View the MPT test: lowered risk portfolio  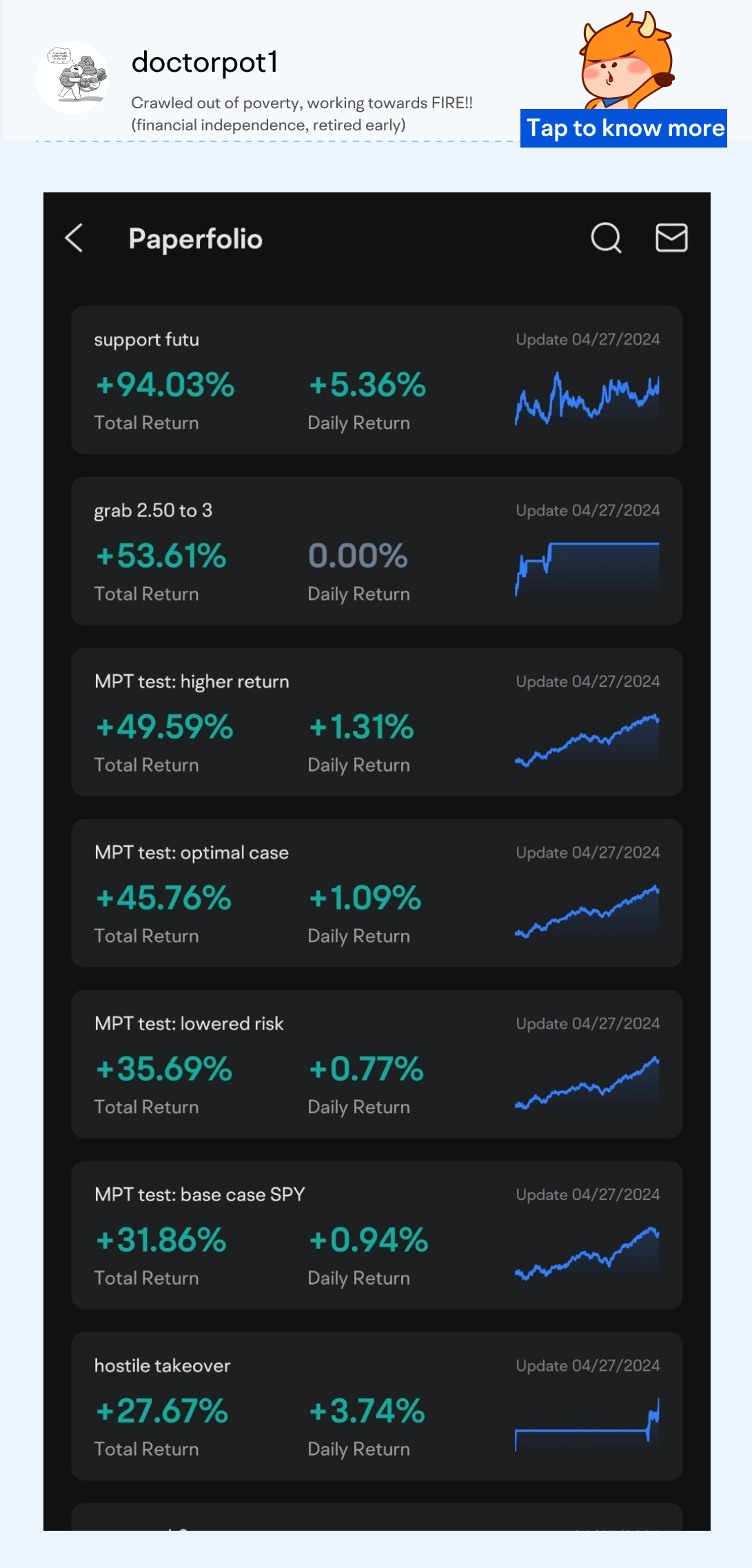point(376,1063)
